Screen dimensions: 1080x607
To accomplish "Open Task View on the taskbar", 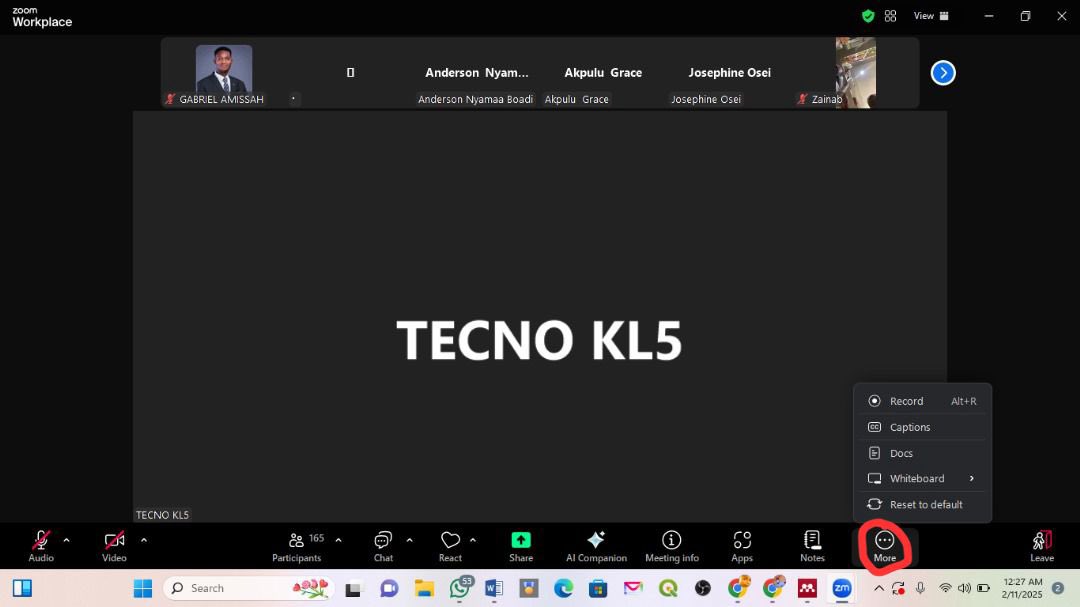I will (x=353, y=589).
